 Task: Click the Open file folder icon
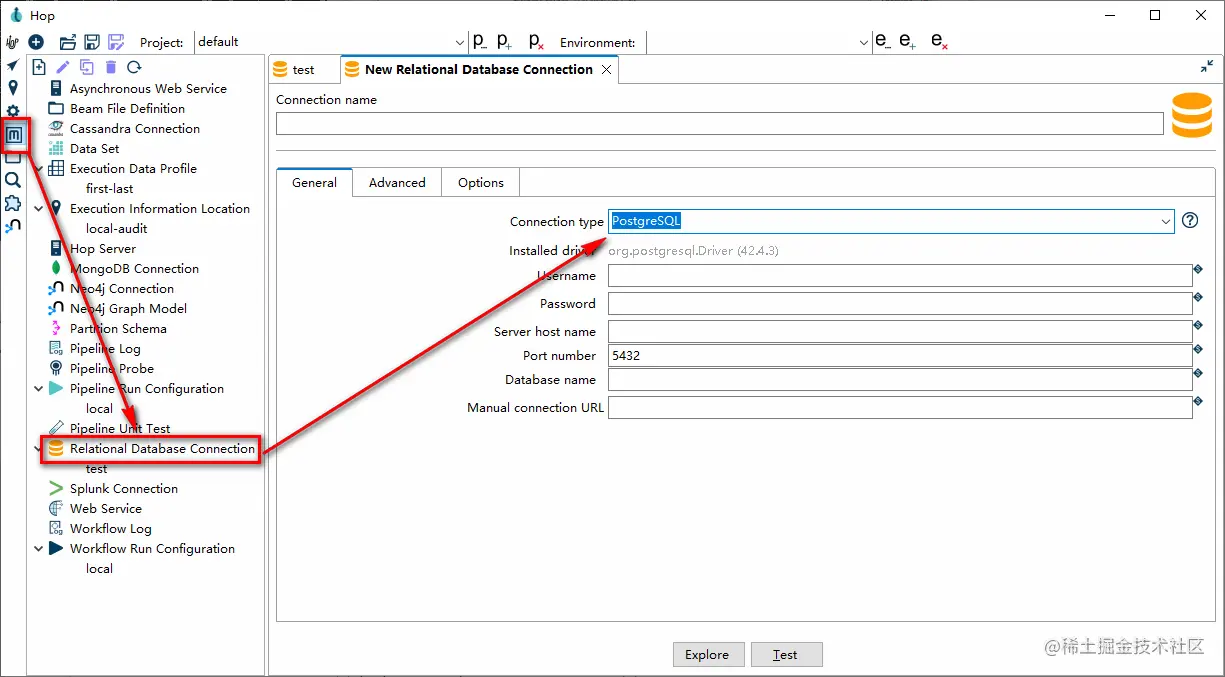pyautogui.click(x=68, y=42)
